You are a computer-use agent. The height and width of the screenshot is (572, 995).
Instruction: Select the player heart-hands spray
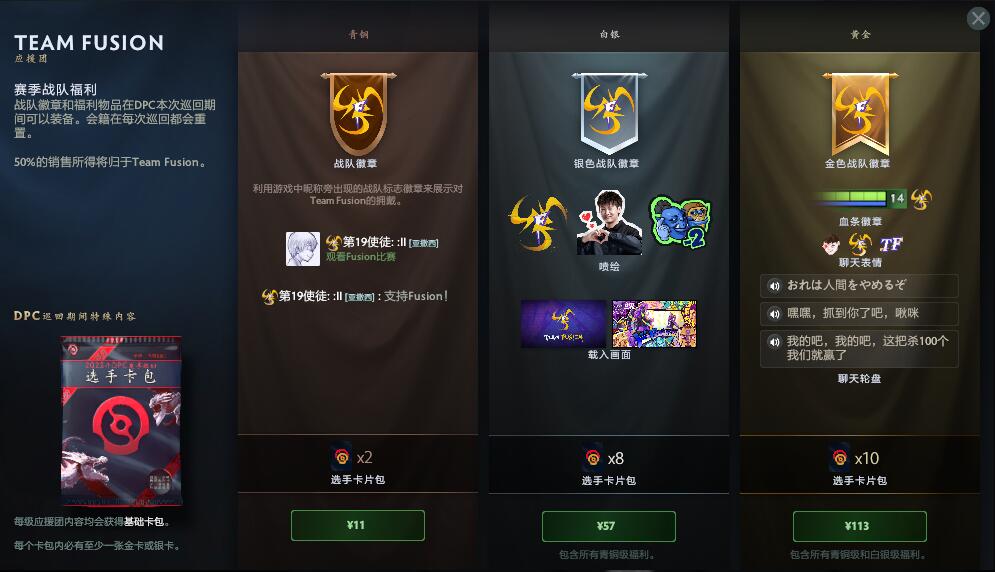pos(609,223)
